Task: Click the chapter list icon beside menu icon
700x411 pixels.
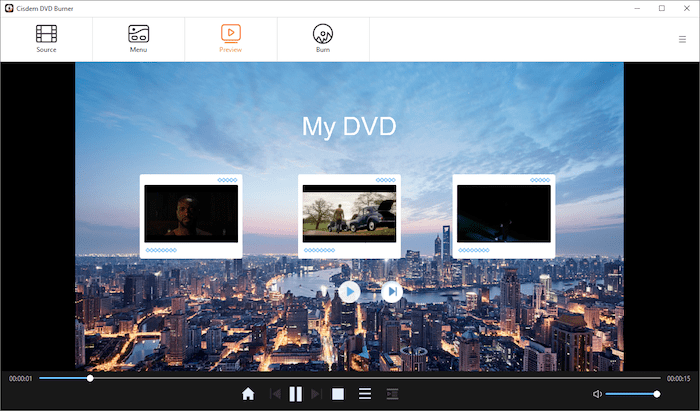Action: 392,394
